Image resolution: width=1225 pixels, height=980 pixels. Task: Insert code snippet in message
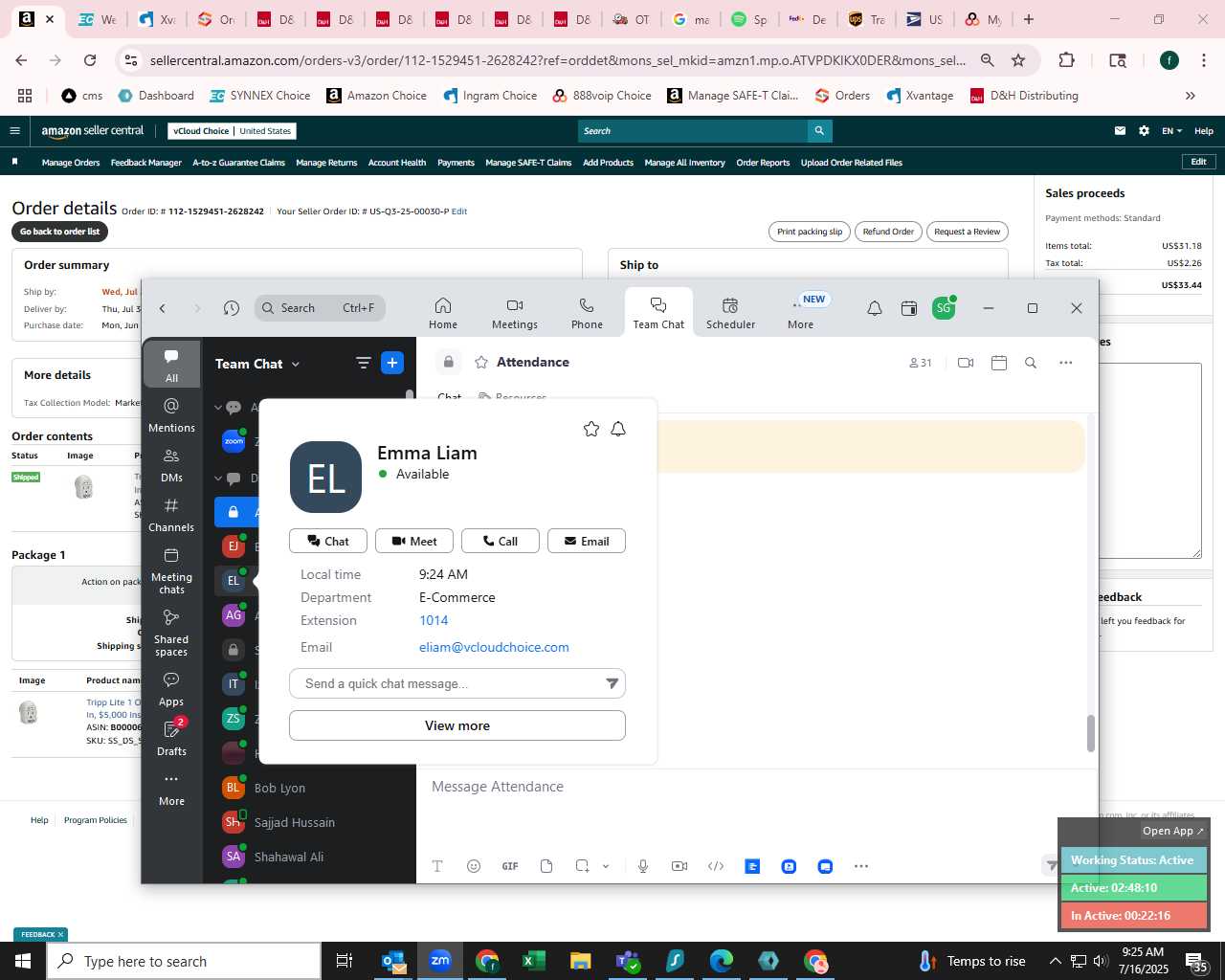click(x=716, y=866)
